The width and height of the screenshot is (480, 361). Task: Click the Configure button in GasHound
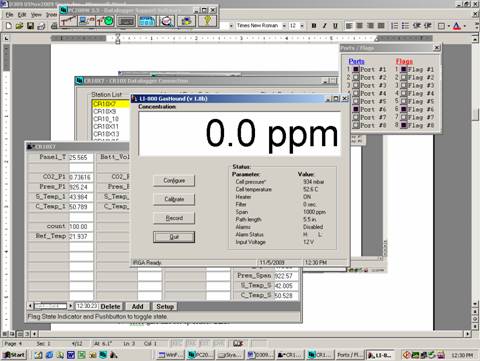(x=174, y=180)
